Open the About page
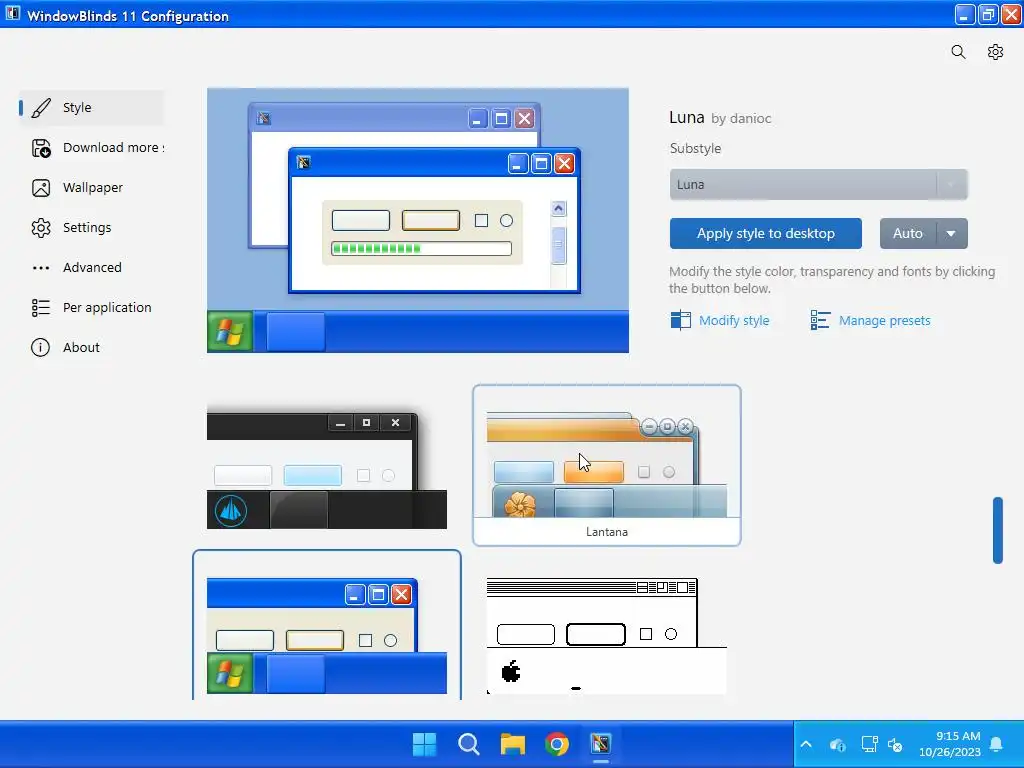1024x768 pixels. click(x=91, y=347)
